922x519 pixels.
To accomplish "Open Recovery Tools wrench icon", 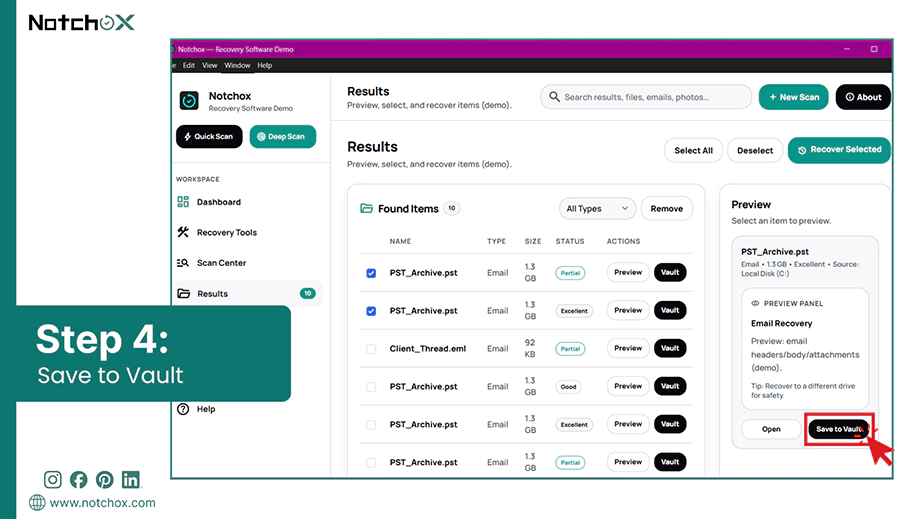I will click(x=183, y=232).
